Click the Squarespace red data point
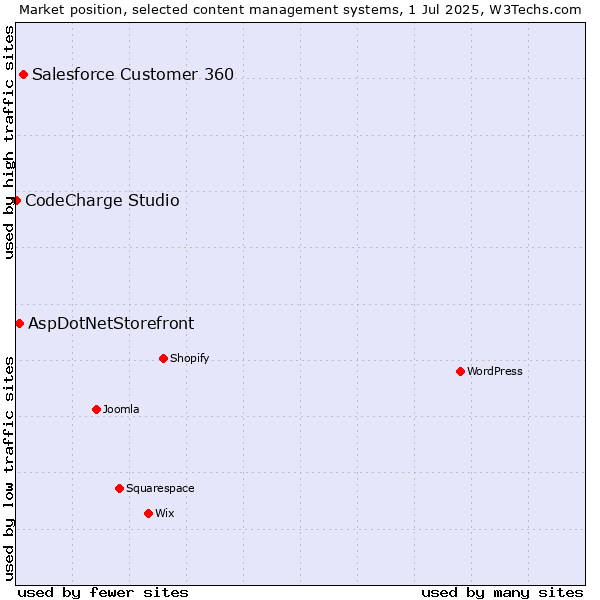 (x=119, y=489)
